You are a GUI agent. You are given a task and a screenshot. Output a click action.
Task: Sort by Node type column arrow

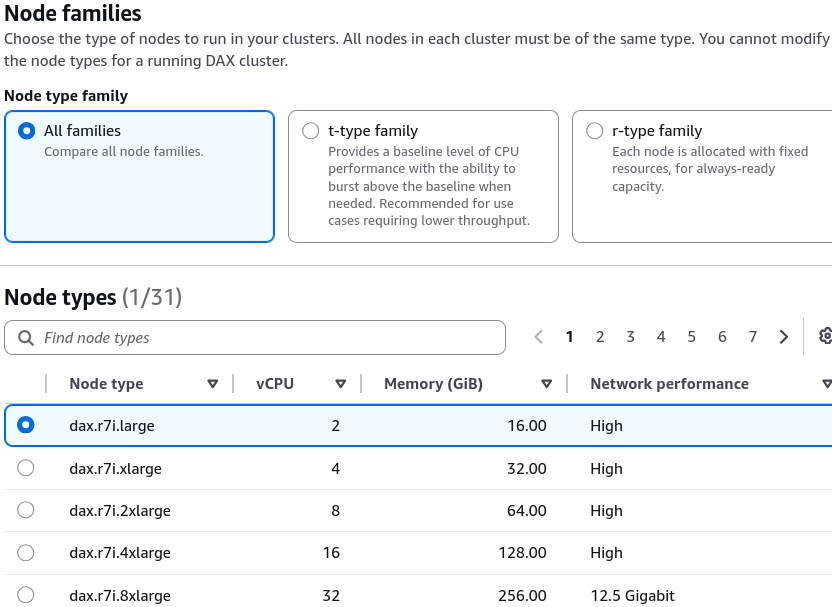point(212,384)
